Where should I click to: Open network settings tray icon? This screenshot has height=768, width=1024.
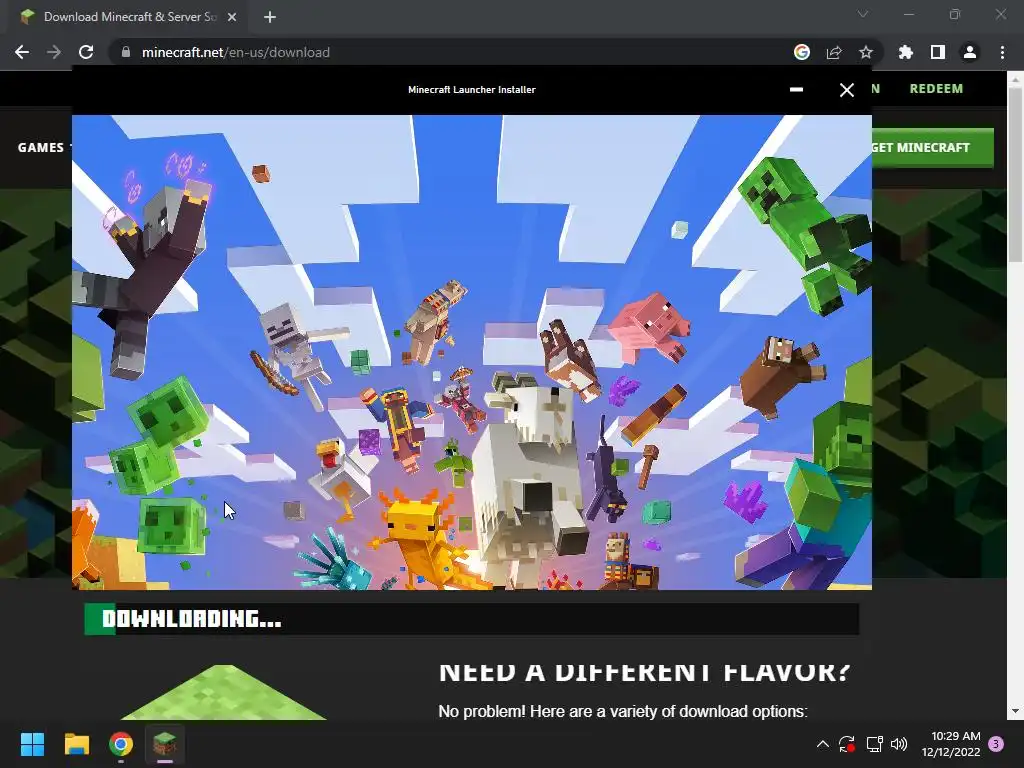(874, 744)
